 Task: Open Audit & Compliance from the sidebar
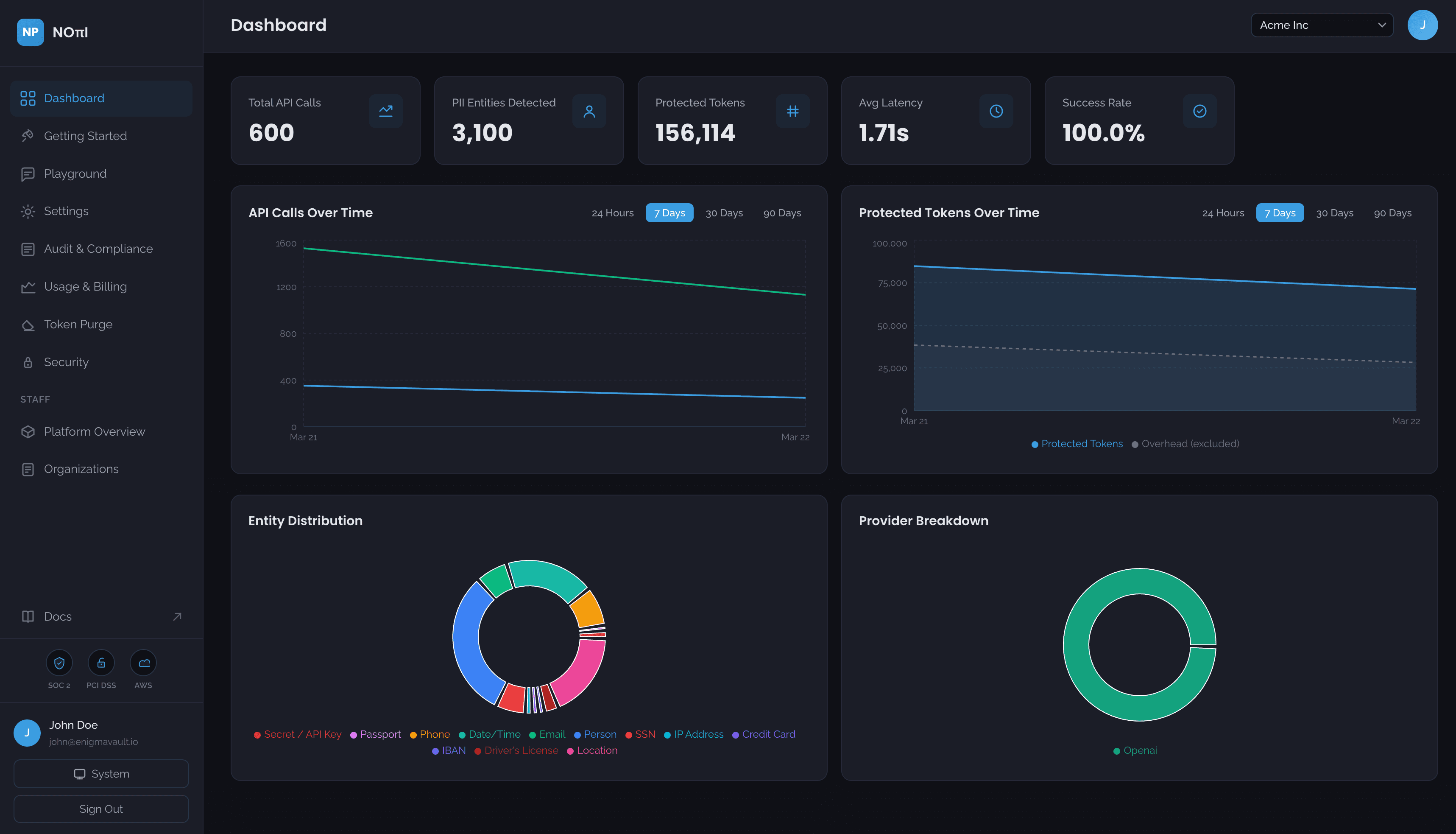click(98, 249)
